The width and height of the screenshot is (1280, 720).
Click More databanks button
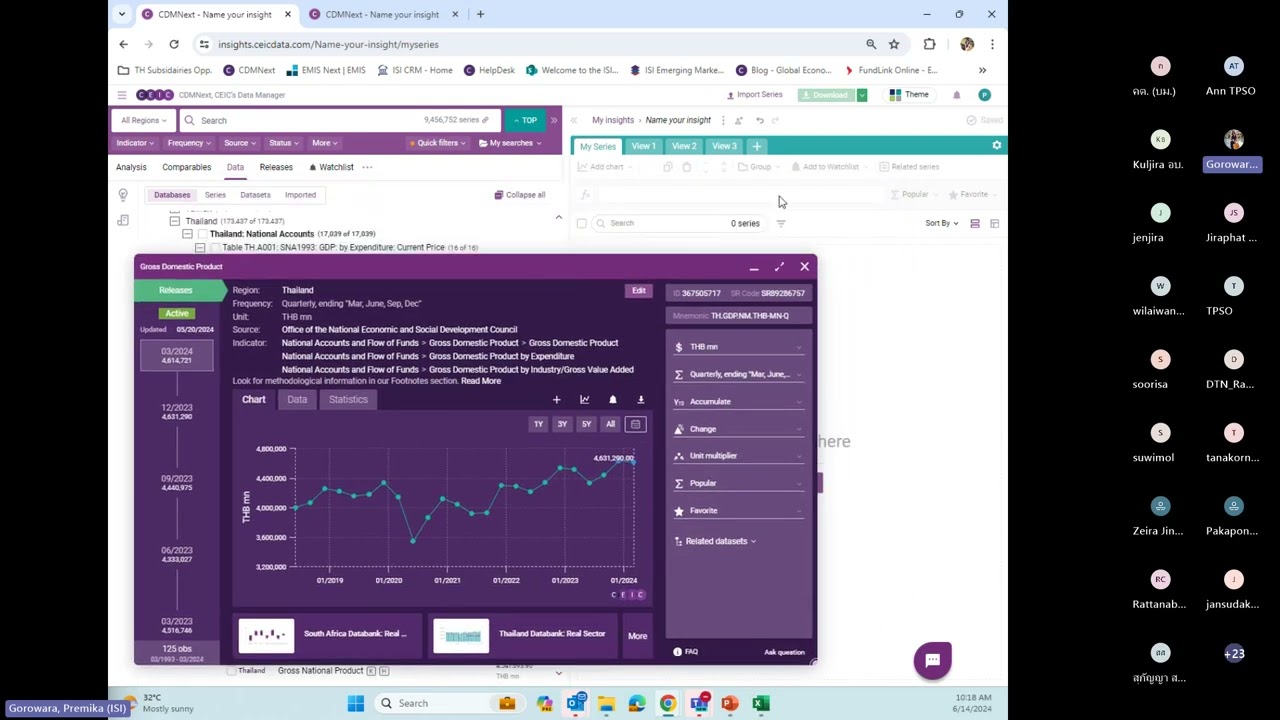(637, 636)
